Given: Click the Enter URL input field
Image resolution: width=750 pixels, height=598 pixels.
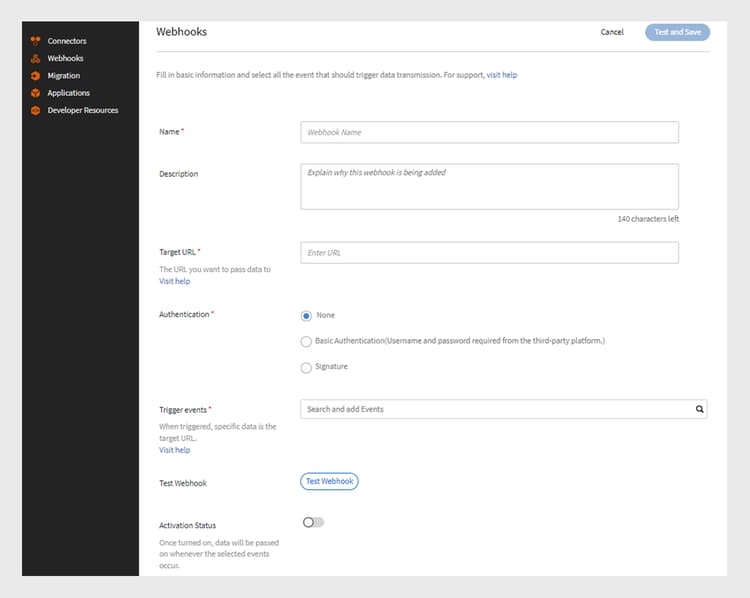Looking at the screenshot, I should point(489,253).
